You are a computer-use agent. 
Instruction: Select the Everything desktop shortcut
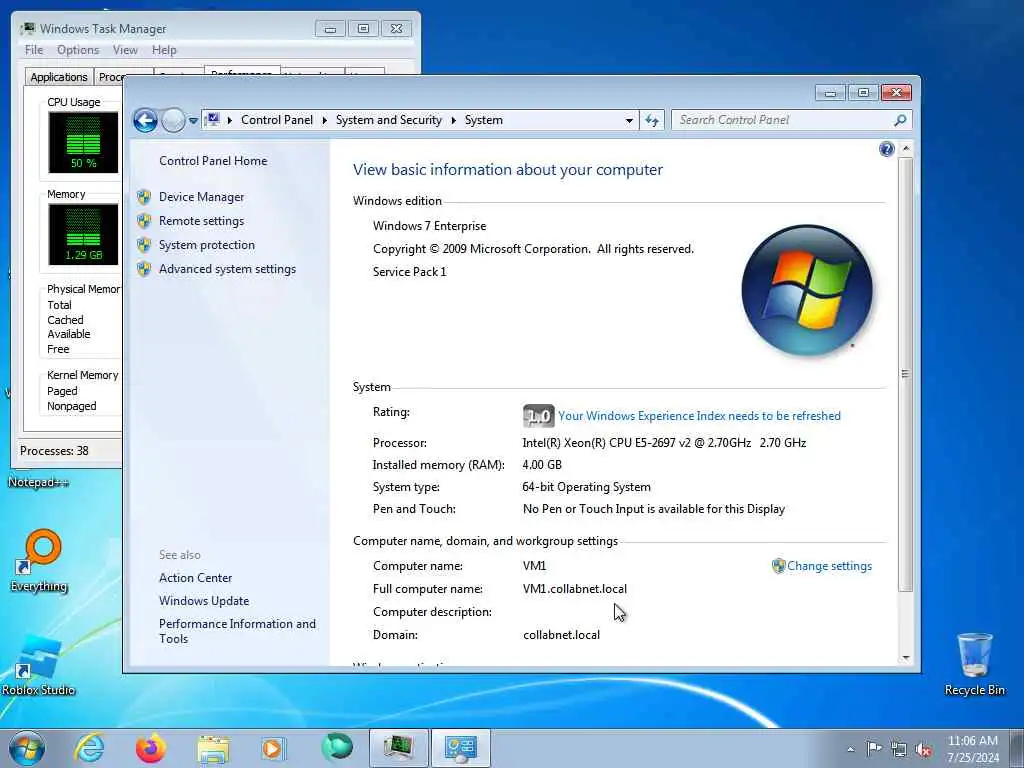[x=39, y=561]
